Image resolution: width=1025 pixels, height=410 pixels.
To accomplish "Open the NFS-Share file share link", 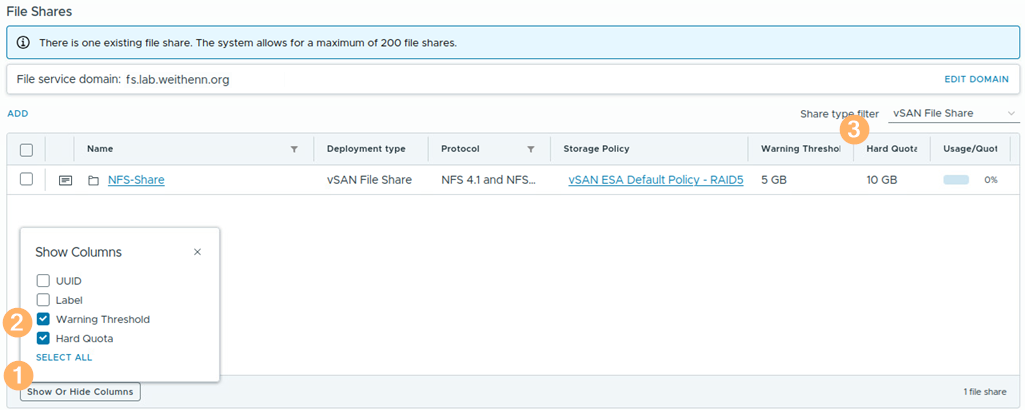I will tap(136, 180).
